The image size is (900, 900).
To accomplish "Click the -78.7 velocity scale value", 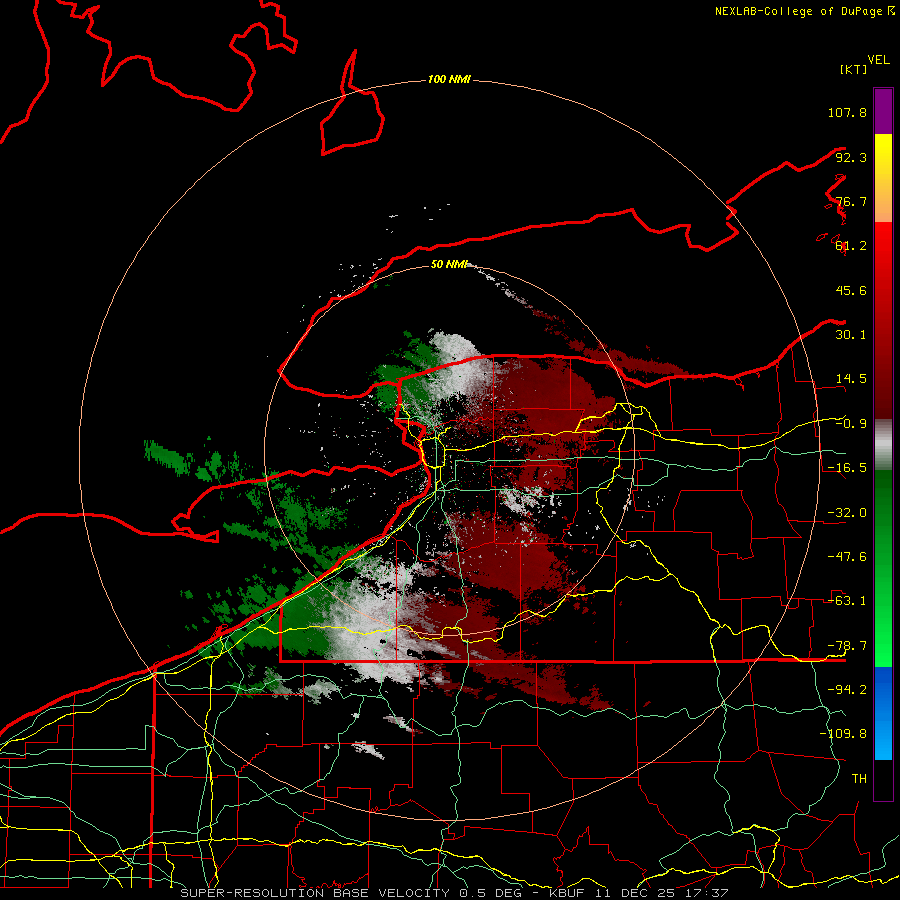I will (847, 646).
